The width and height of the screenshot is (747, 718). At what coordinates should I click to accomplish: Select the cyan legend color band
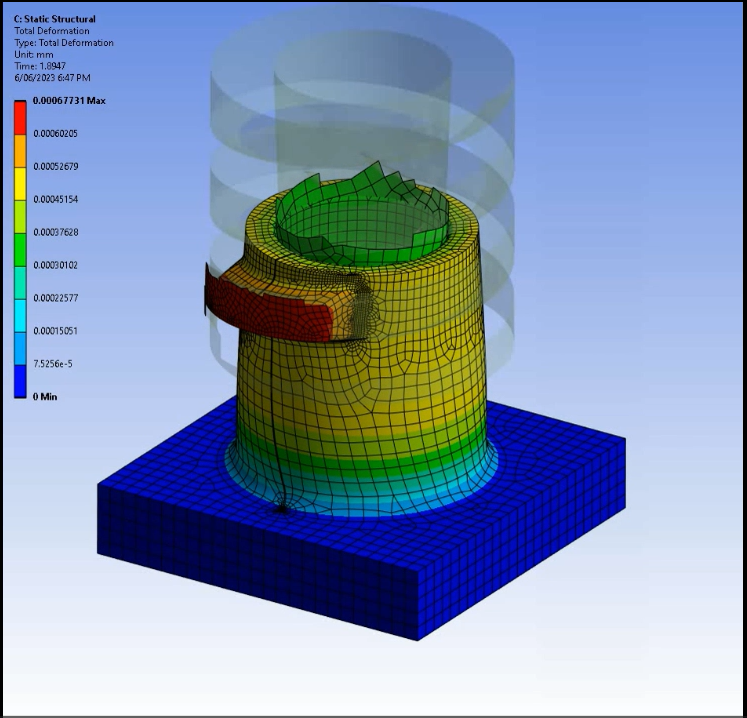(x=20, y=314)
